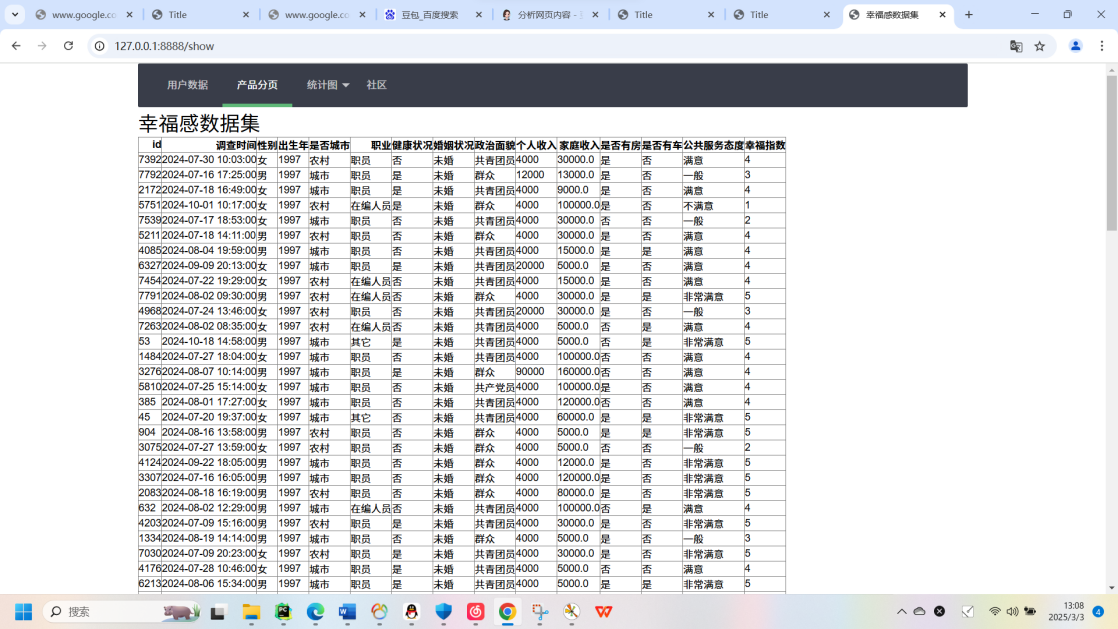Click the 公共服务态度 column header
Screen dimensions: 1118x629
click(713, 145)
